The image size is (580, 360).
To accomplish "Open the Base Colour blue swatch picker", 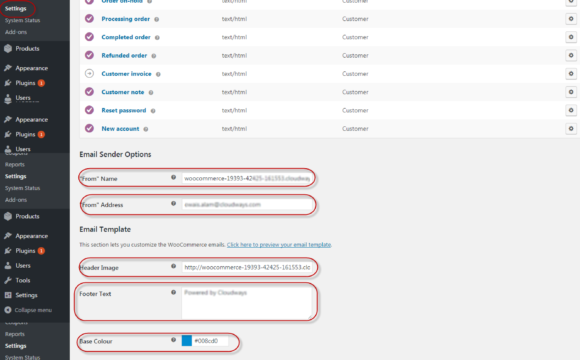I will (x=187, y=341).
